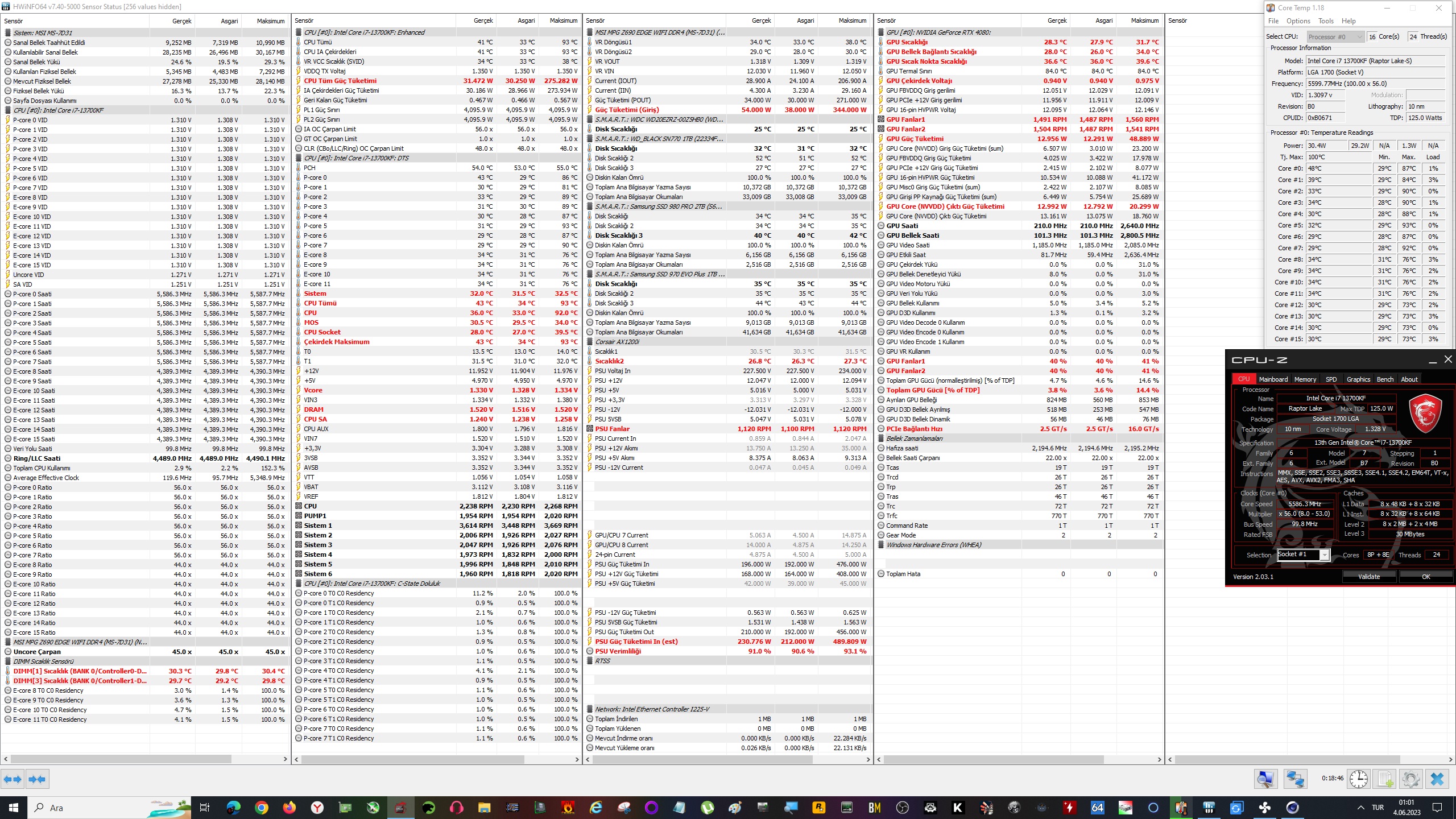Open the Select CPU Processor #0 dropdown
1456x819 pixels.
(x=1335, y=36)
